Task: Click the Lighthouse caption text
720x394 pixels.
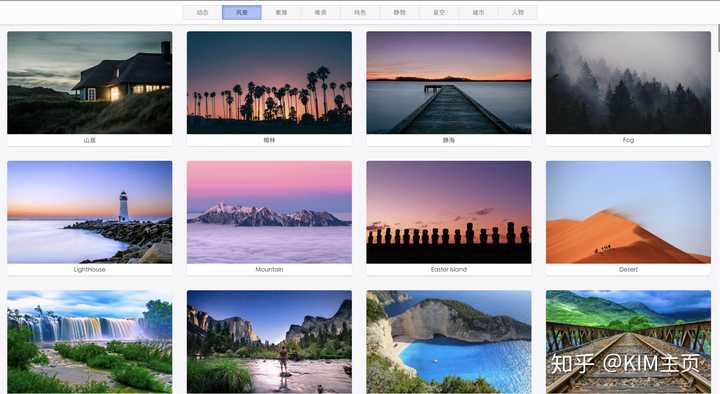Action: (90, 270)
